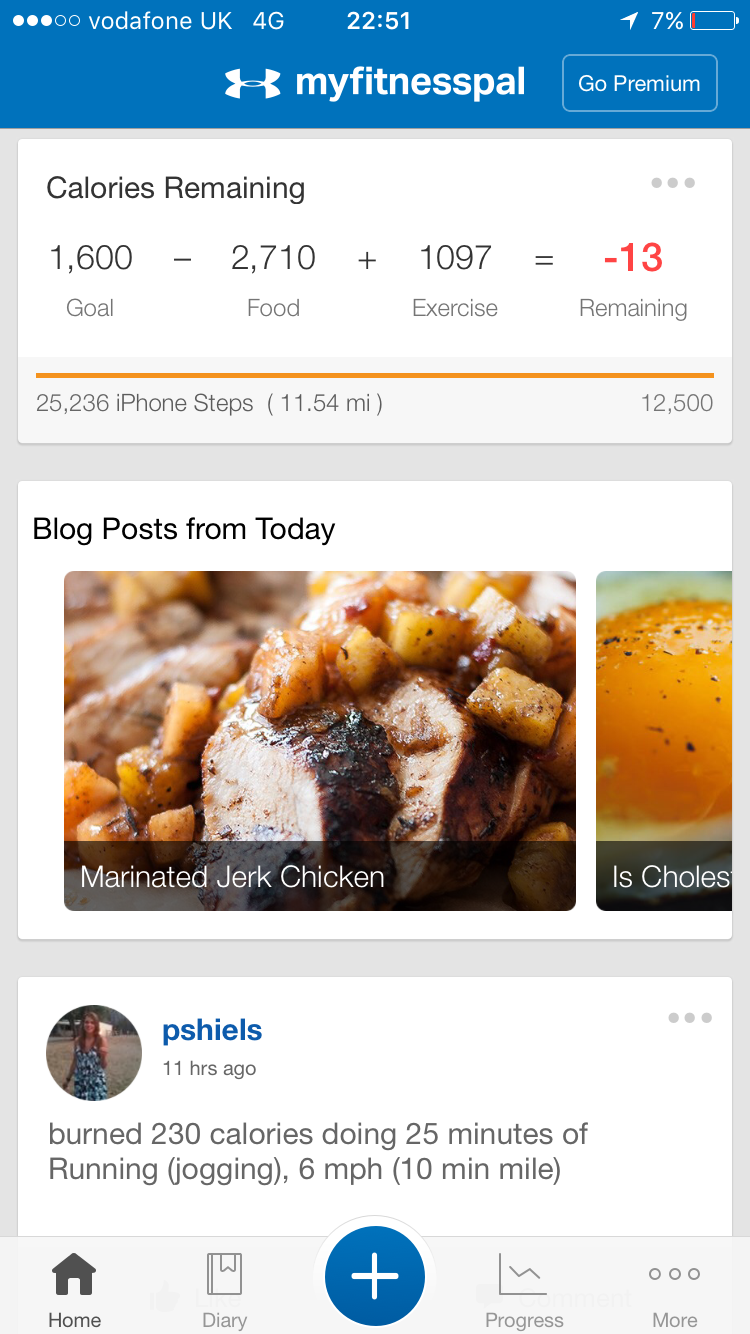This screenshot has width=750, height=1334.
Task: Tap the iPhone steps progress bar
Action: tap(375, 376)
